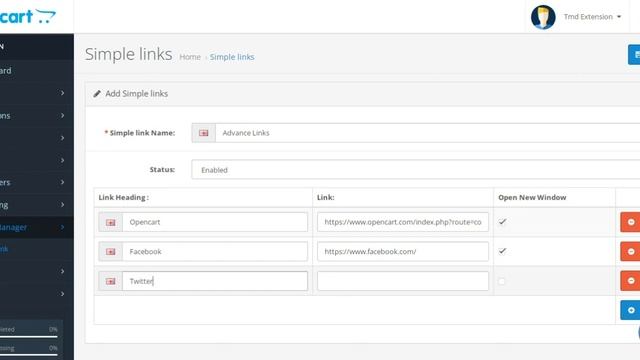Click the 'Status:' label
Image resolution: width=640 pixels, height=360 pixels.
point(162,169)
